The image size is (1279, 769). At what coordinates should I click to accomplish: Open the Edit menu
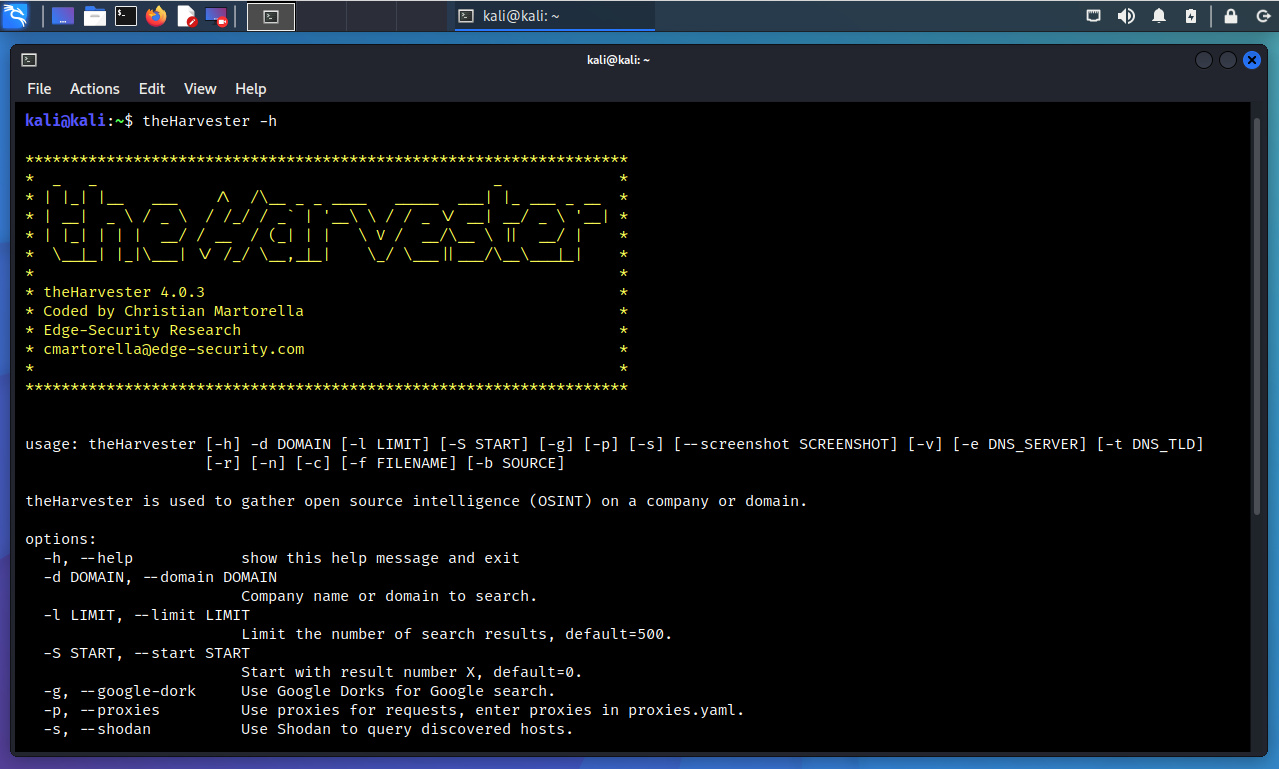click(152, 89)
